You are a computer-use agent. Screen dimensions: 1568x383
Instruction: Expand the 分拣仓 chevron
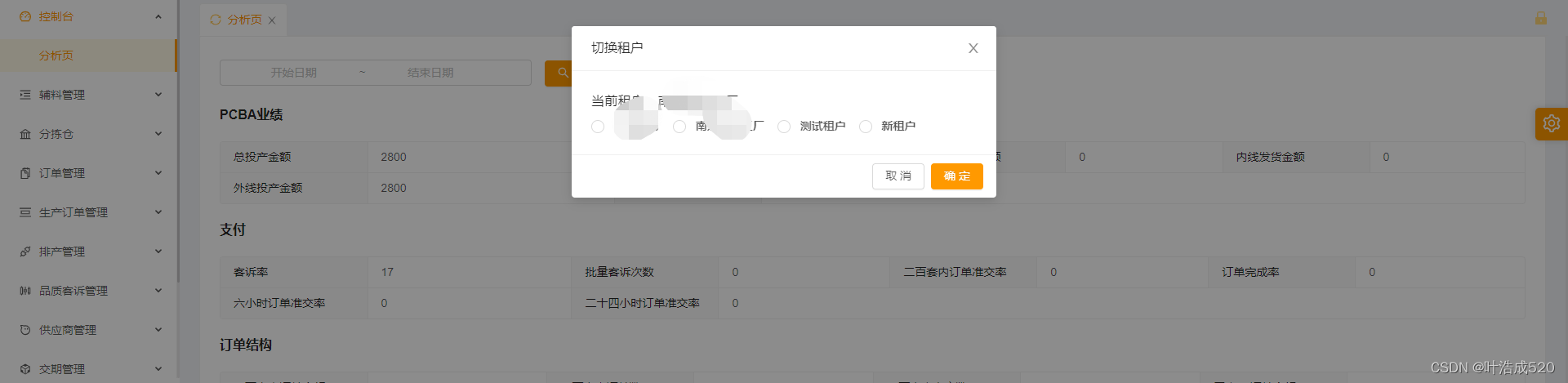point(158,134)
